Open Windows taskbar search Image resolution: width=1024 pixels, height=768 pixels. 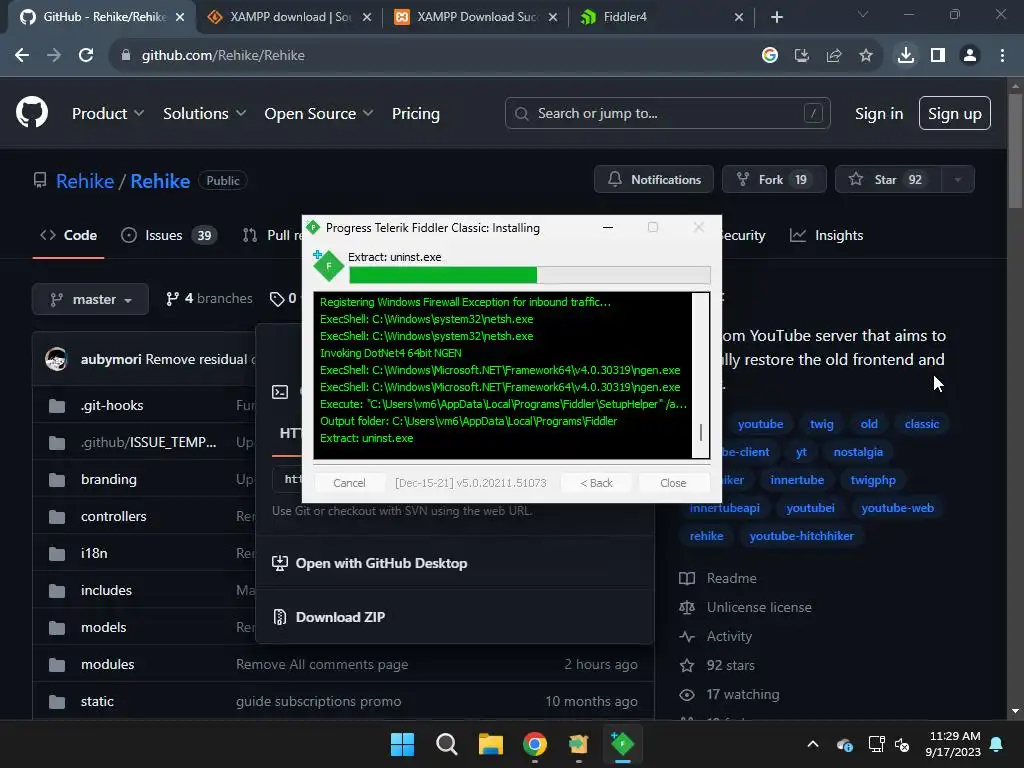pos(447,744)
